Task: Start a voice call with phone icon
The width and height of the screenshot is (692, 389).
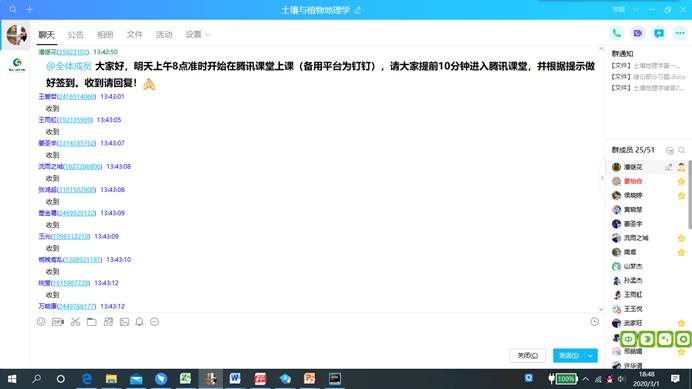Action: [x=617, y=33]
